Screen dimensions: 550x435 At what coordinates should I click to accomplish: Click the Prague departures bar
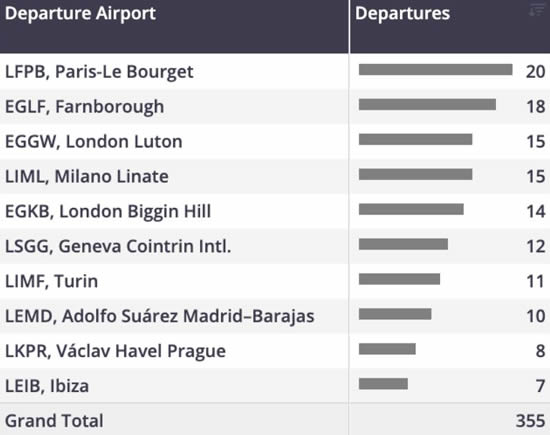pyautogui.click(x=387, y=349)
